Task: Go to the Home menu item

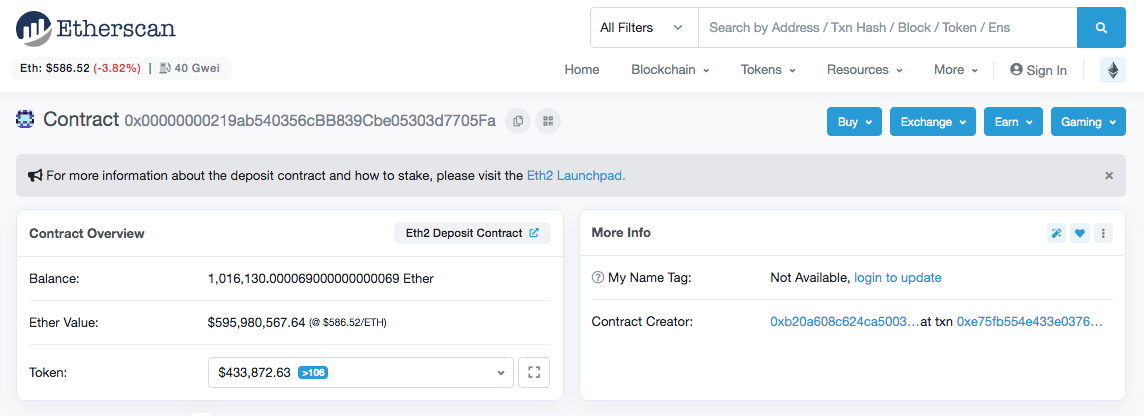Action: pyautogui.click(x=582, y=70)
